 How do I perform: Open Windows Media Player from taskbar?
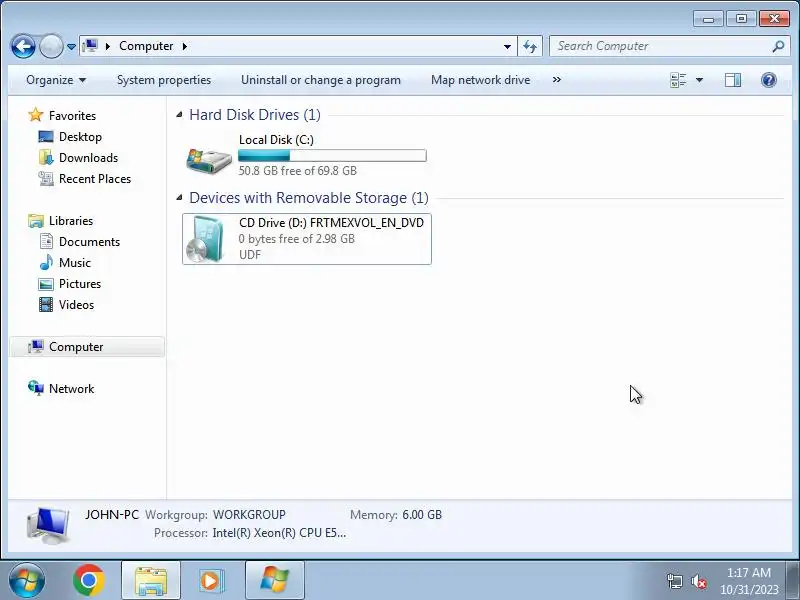tap(210, 581)
